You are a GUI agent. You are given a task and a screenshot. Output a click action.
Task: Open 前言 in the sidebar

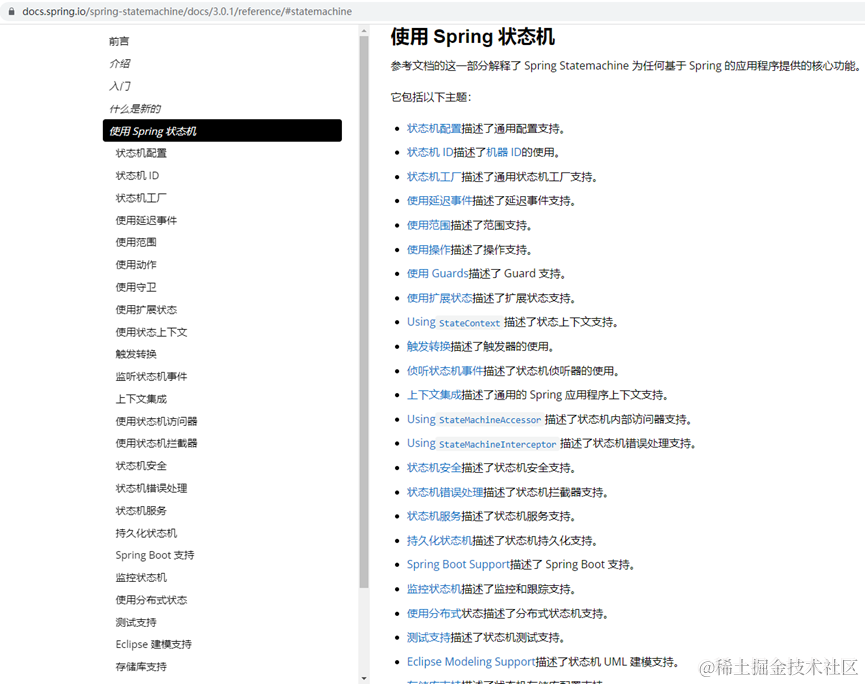coord(119,41)
